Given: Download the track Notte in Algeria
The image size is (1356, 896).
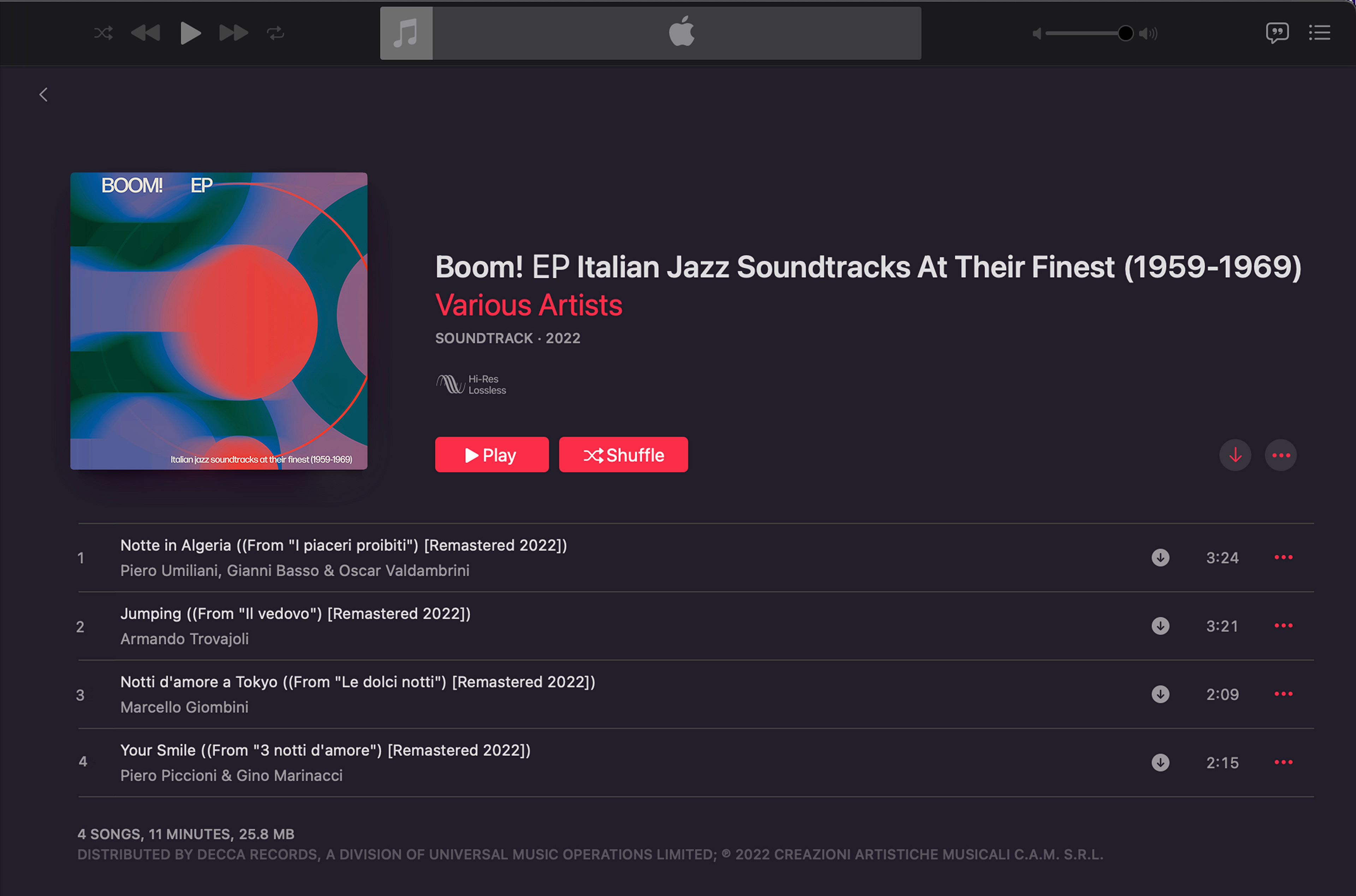Looking at the screenshot, I should (1160, 557).
